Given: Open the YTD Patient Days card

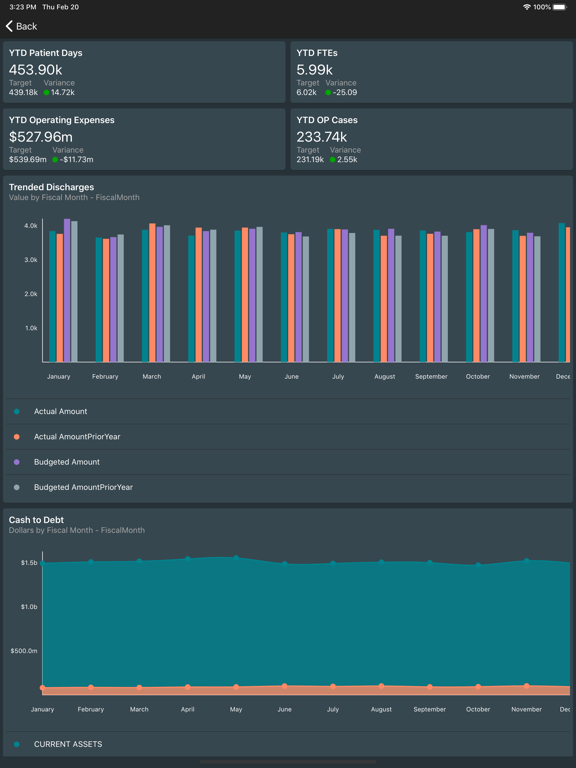Looking at the screenshot, I should point(144,72).
